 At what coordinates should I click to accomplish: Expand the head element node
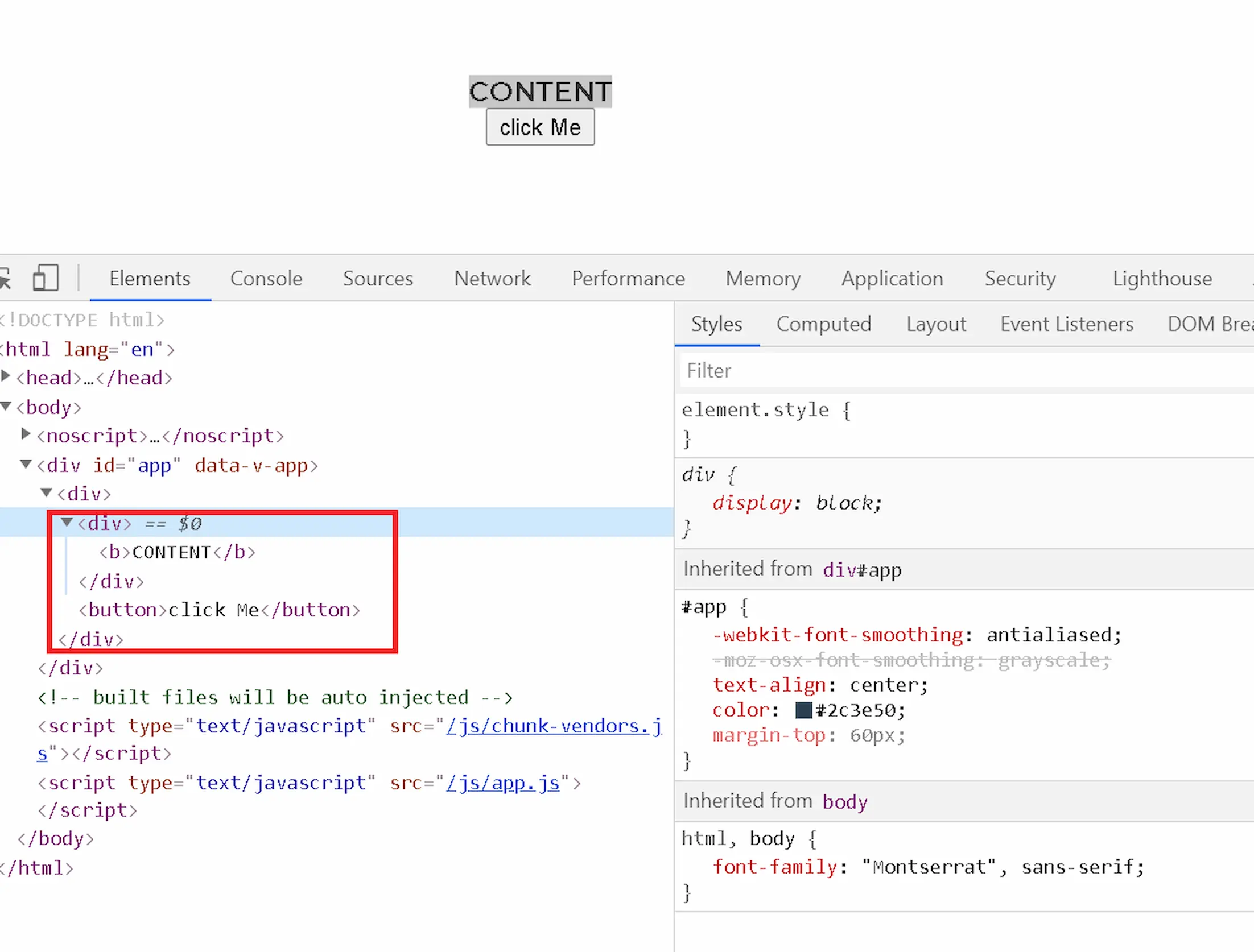6,376
